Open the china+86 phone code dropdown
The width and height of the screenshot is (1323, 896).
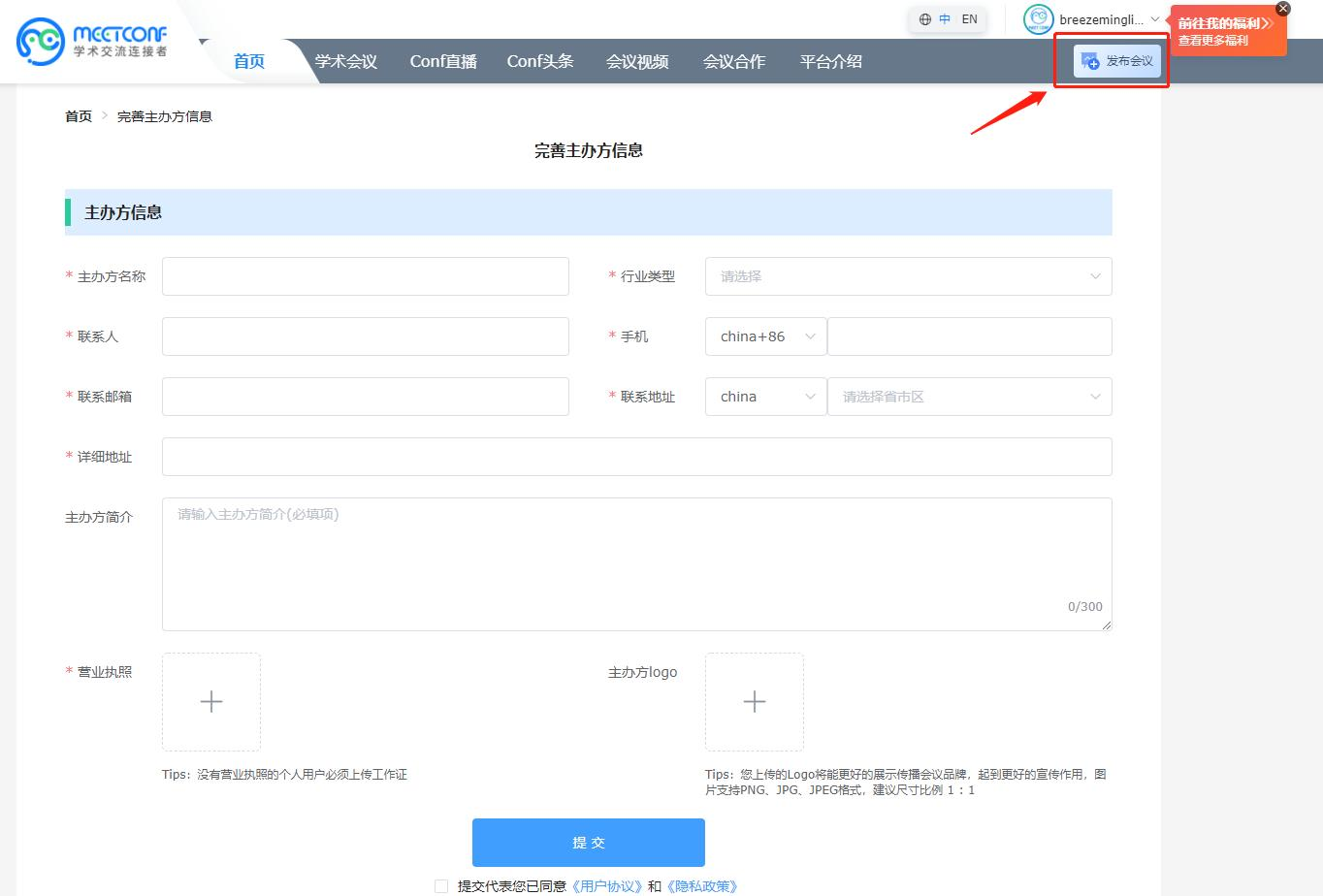pos(766,336)
